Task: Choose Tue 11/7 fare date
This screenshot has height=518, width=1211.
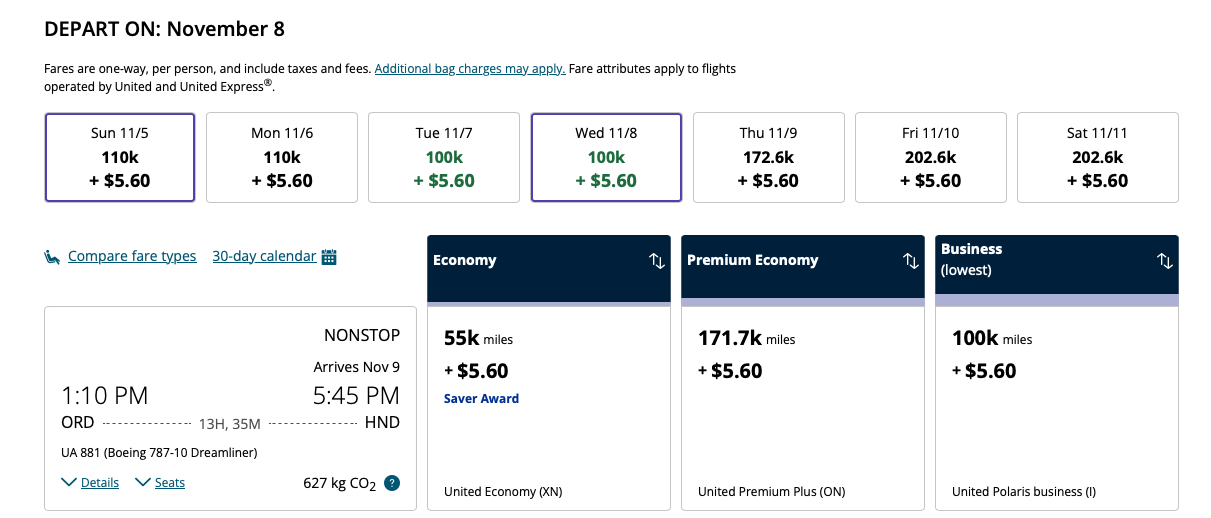Action: [444, 157]
